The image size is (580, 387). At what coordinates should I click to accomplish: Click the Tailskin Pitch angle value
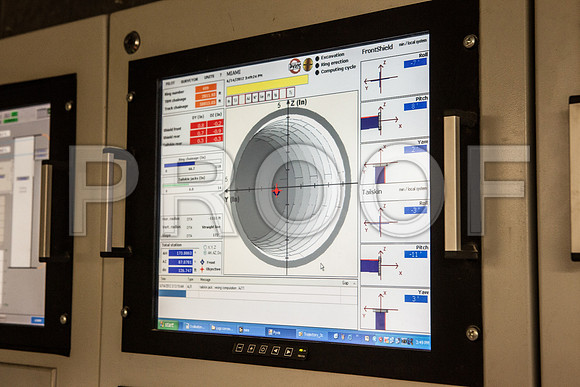point(416,255)
